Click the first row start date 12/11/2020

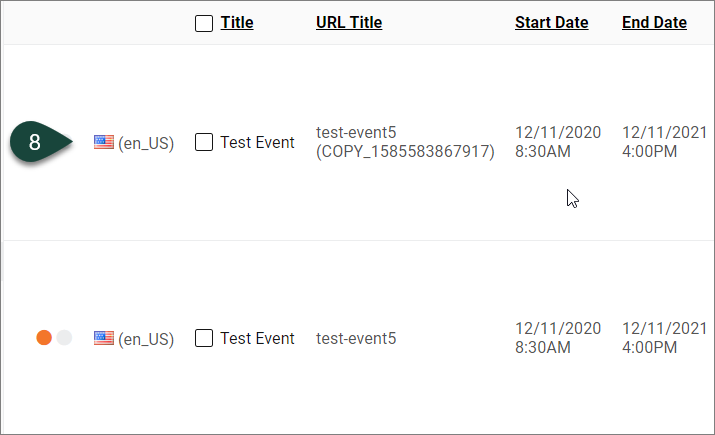558,132
